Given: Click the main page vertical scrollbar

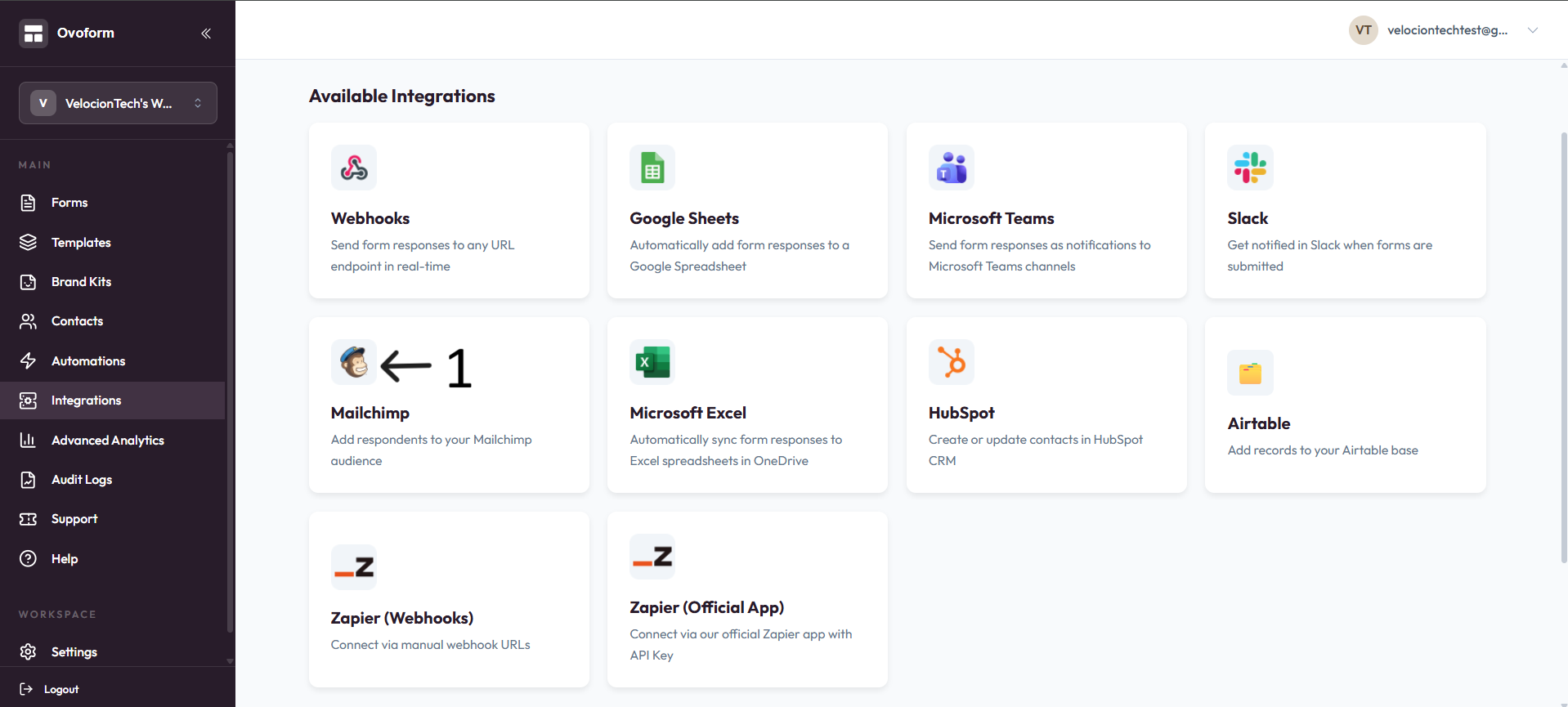Looking at the screenshot, I should click(1564, 347).
